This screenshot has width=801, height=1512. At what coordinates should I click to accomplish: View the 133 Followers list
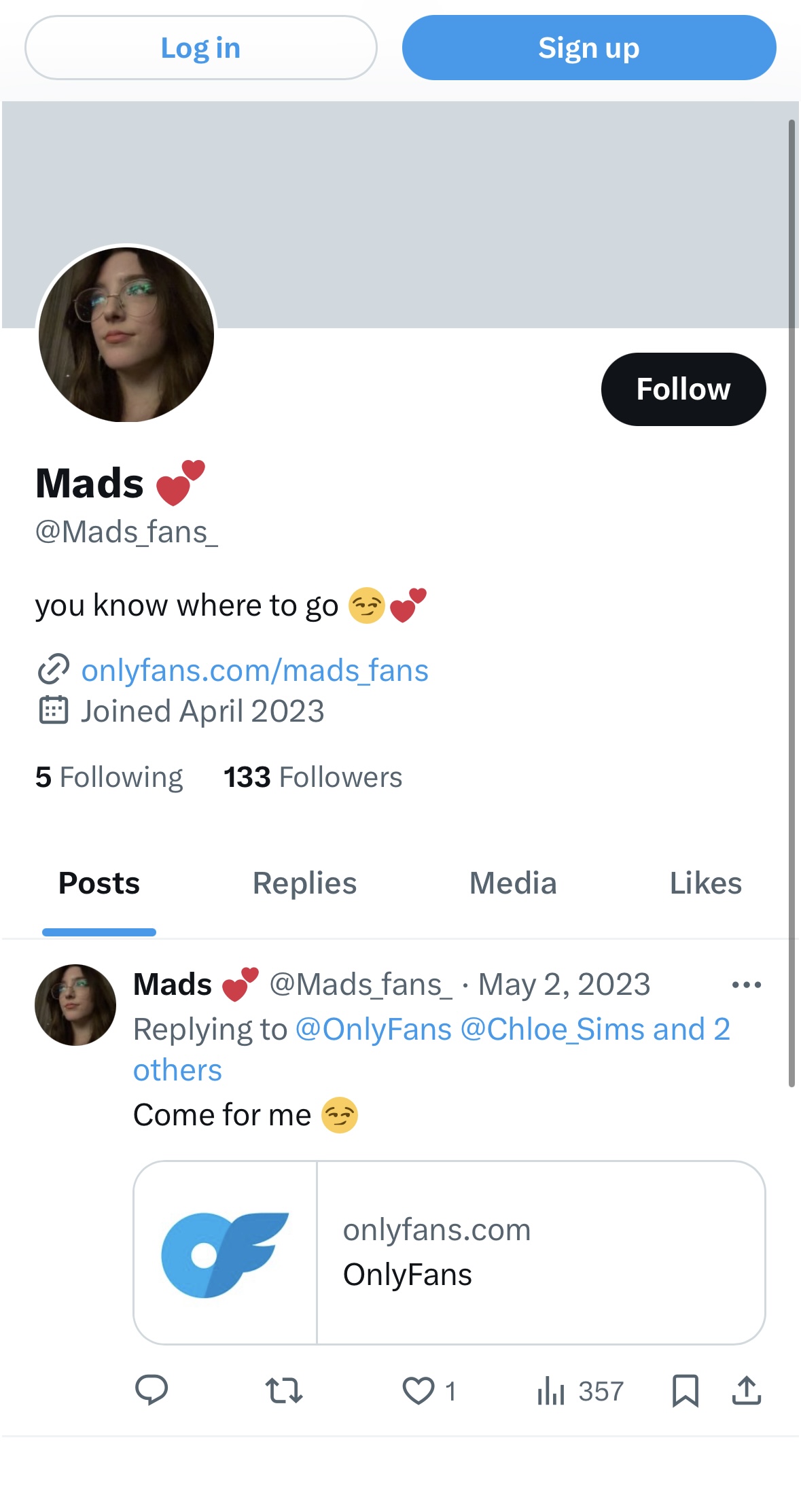coord(313,777)
